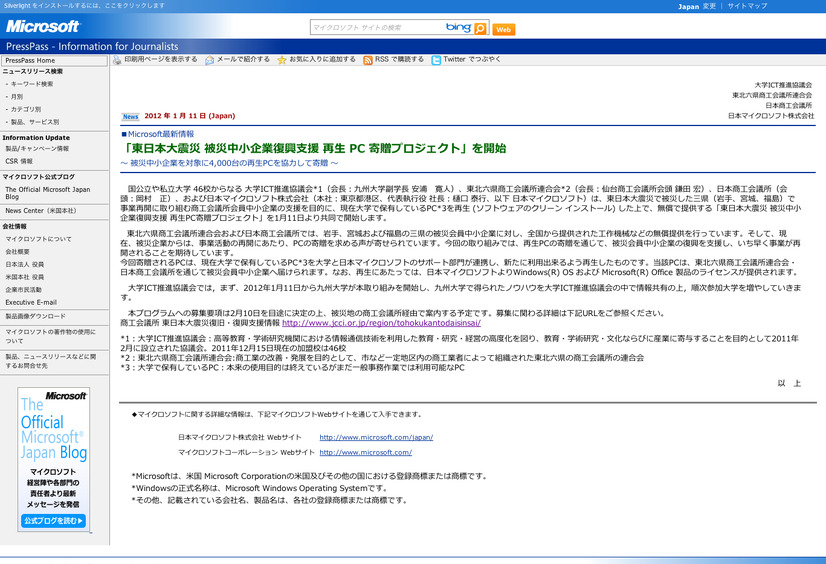Open CSR 情報 in the sidebar
826x564 pixels.
pyautogui.click(x=19, y=161)
